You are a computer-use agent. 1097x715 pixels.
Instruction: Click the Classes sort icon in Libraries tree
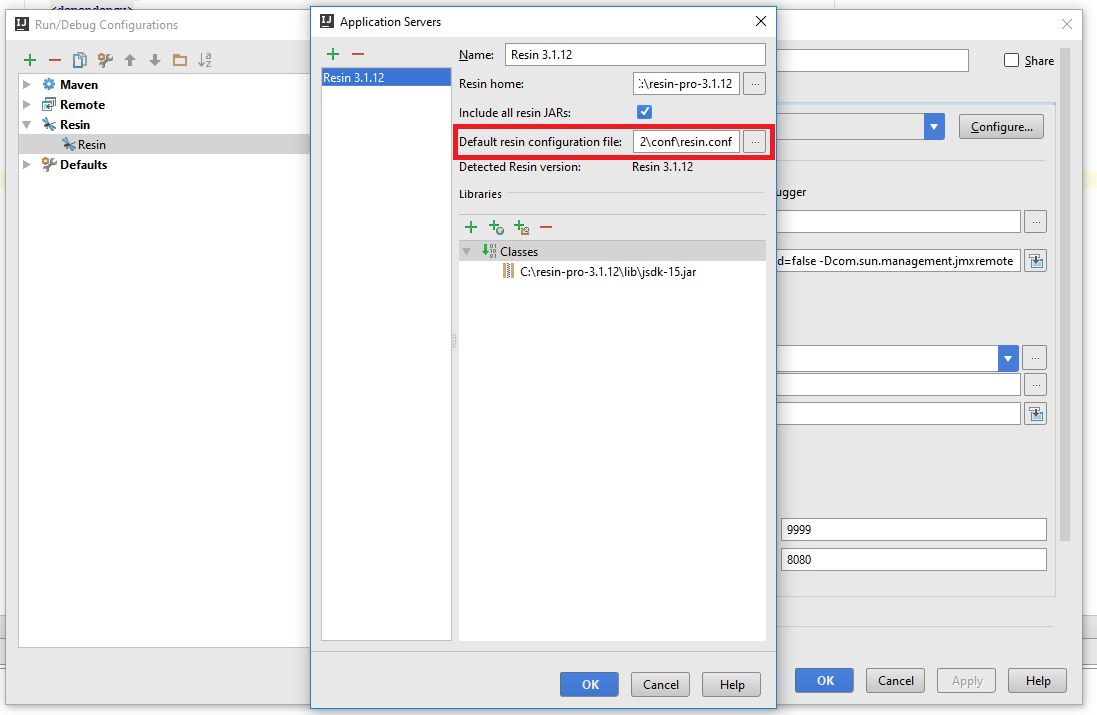pyautogui.click(x=489, y=251)
